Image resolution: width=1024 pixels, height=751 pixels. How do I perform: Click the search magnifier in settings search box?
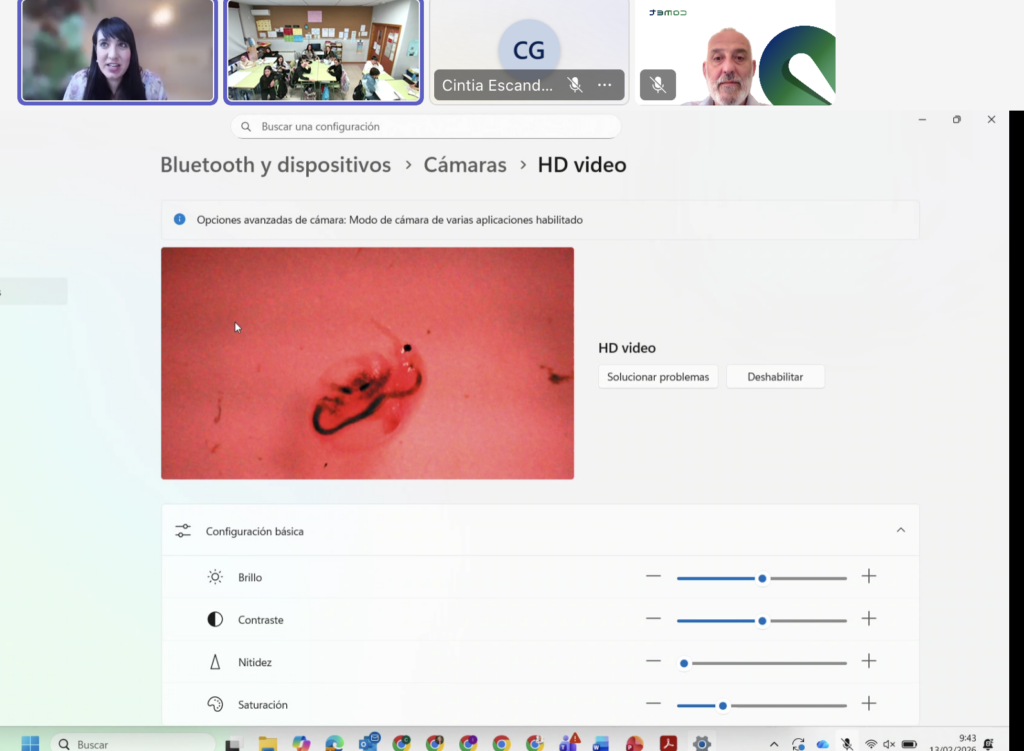coord(246,127)
